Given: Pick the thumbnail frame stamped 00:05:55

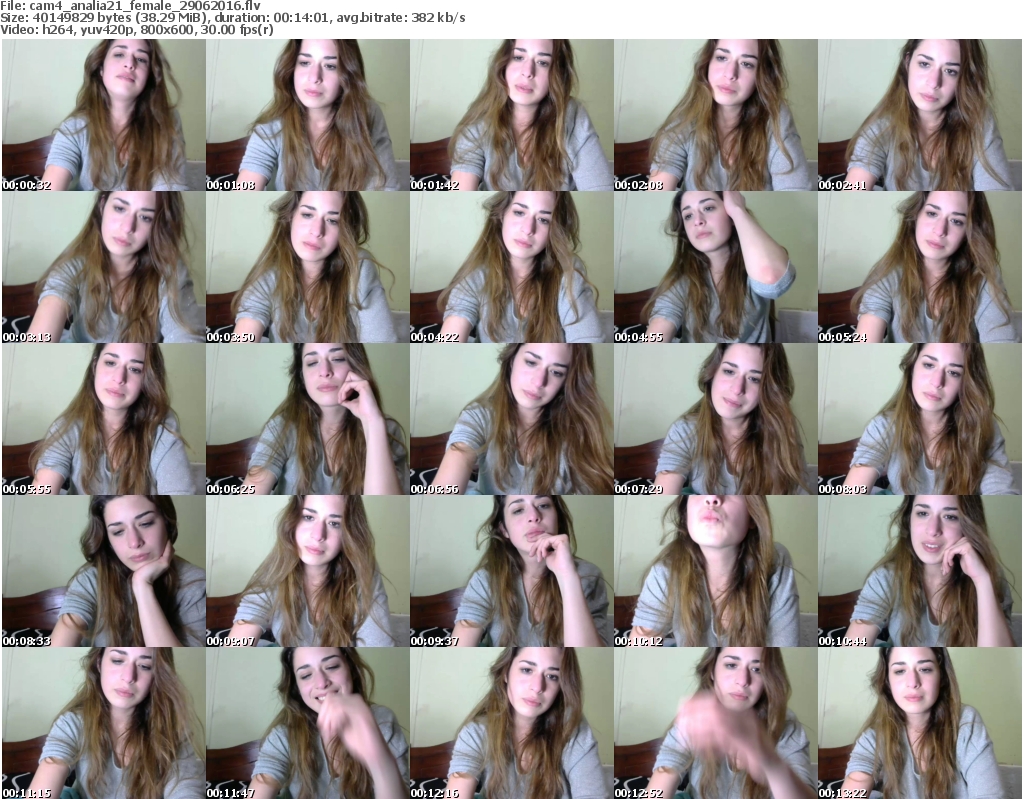Looking at the screenshot, I should click(x=103, y=419).
